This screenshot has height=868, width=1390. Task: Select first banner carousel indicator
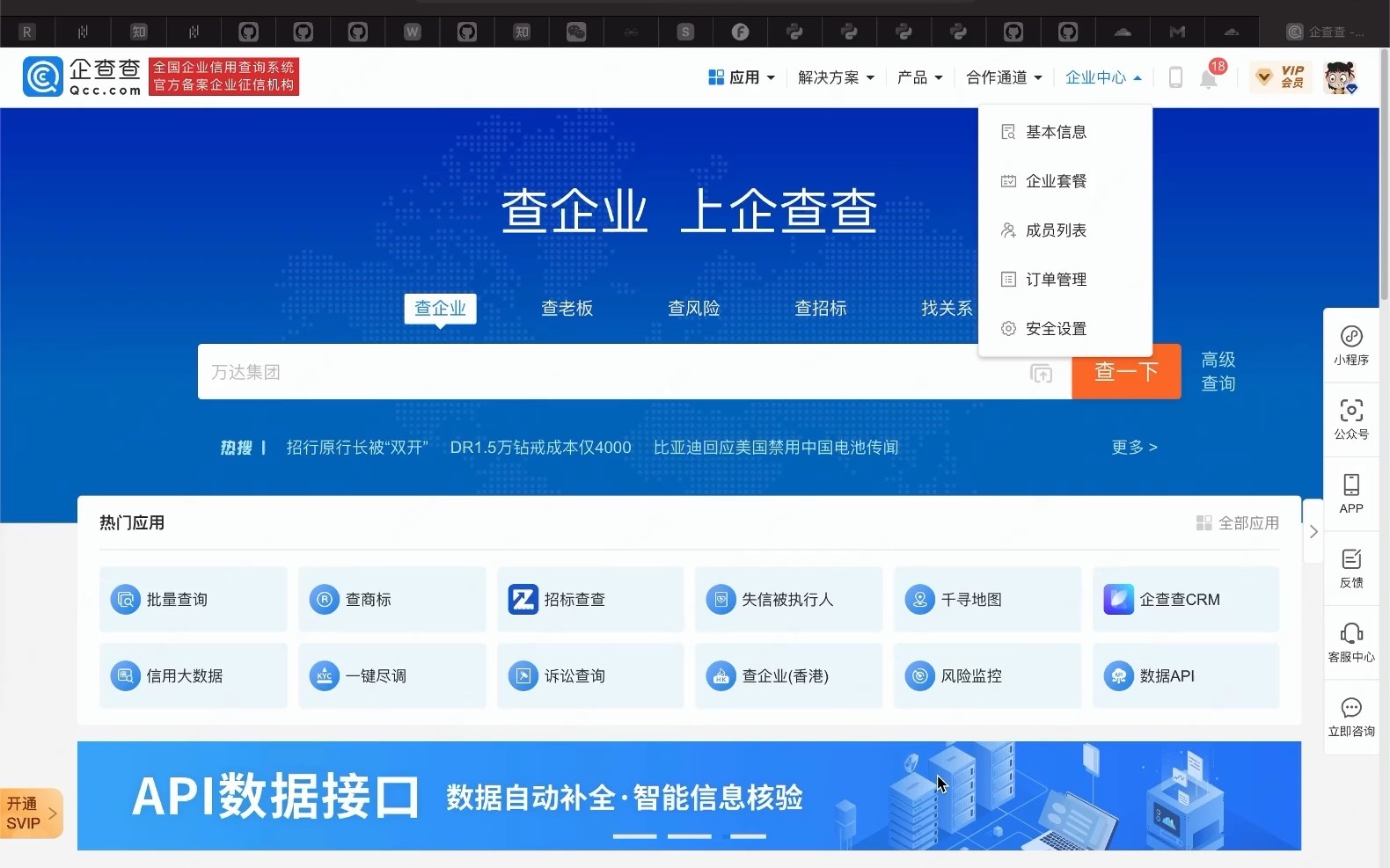tap(634, 836)
